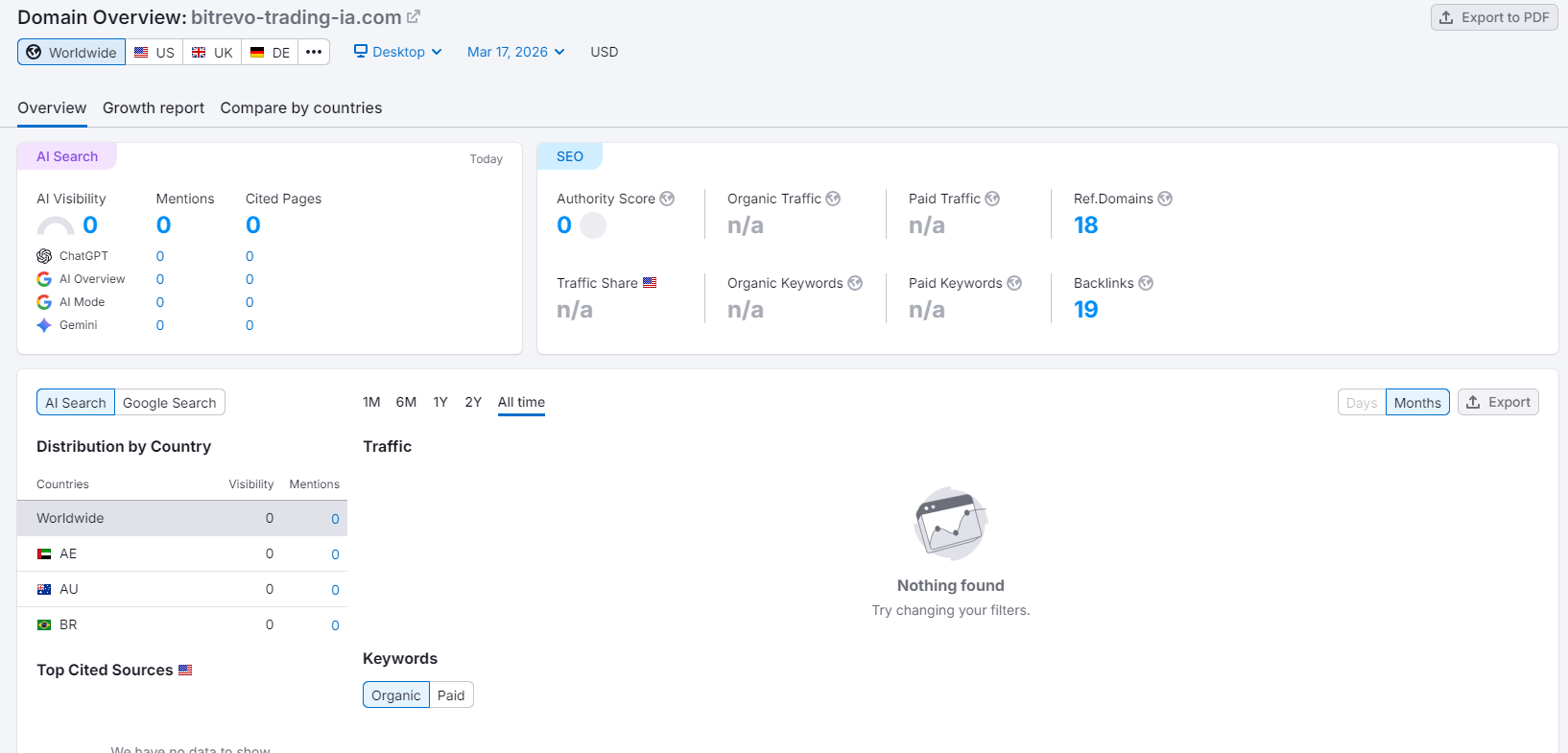Click the Gemini sparkle icon
This screenshot has width=1568, height=753.
tap(44, 325)
